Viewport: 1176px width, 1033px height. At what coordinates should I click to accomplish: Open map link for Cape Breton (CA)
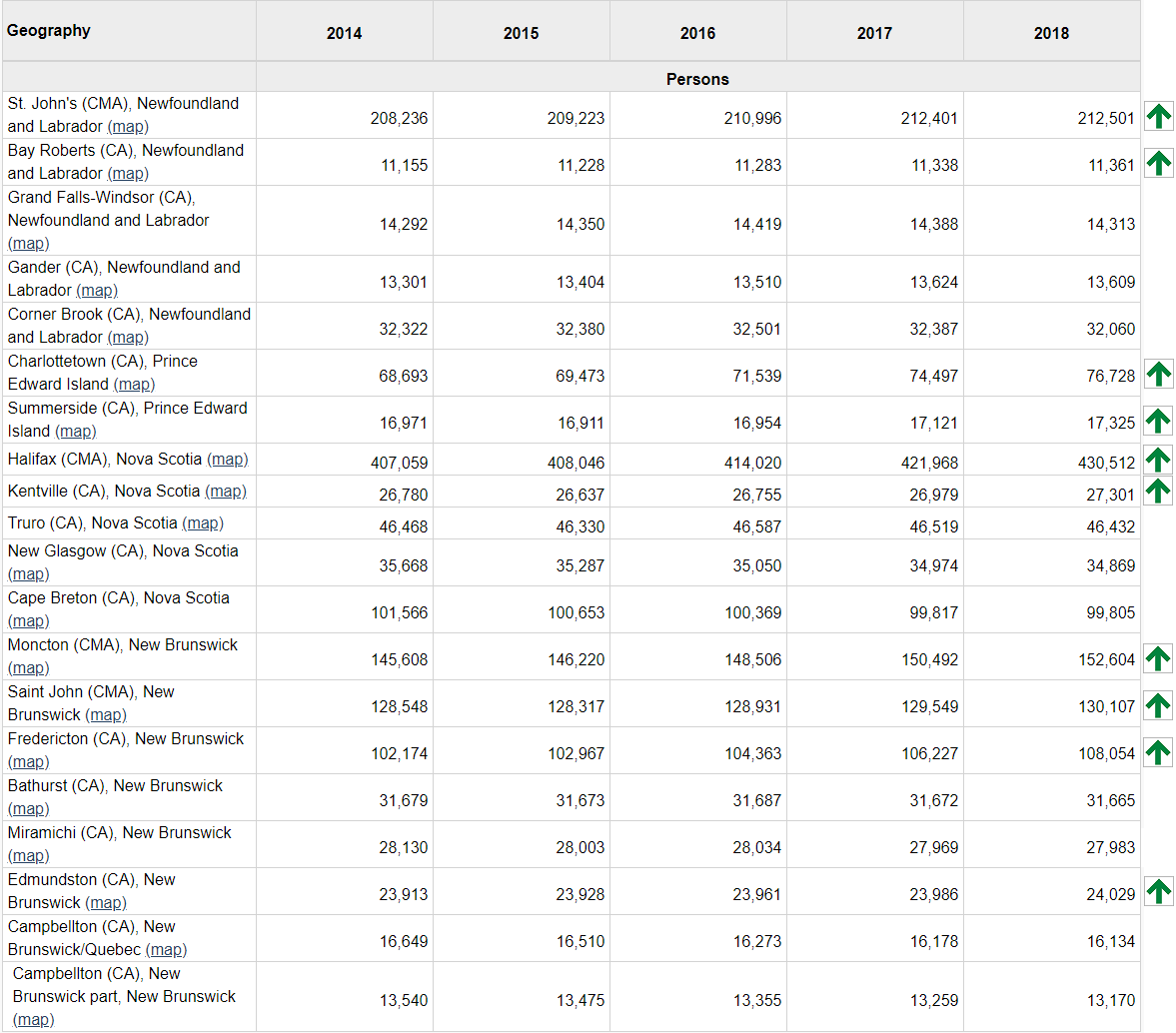29,622
